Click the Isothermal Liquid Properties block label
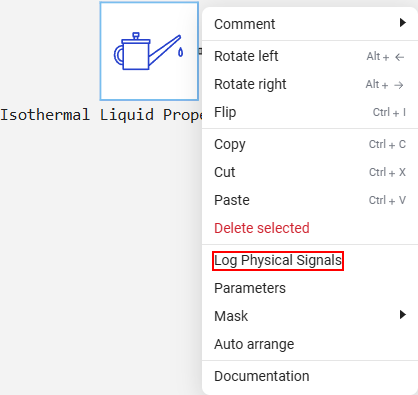418x395 pixels. (x=101, y=115)
